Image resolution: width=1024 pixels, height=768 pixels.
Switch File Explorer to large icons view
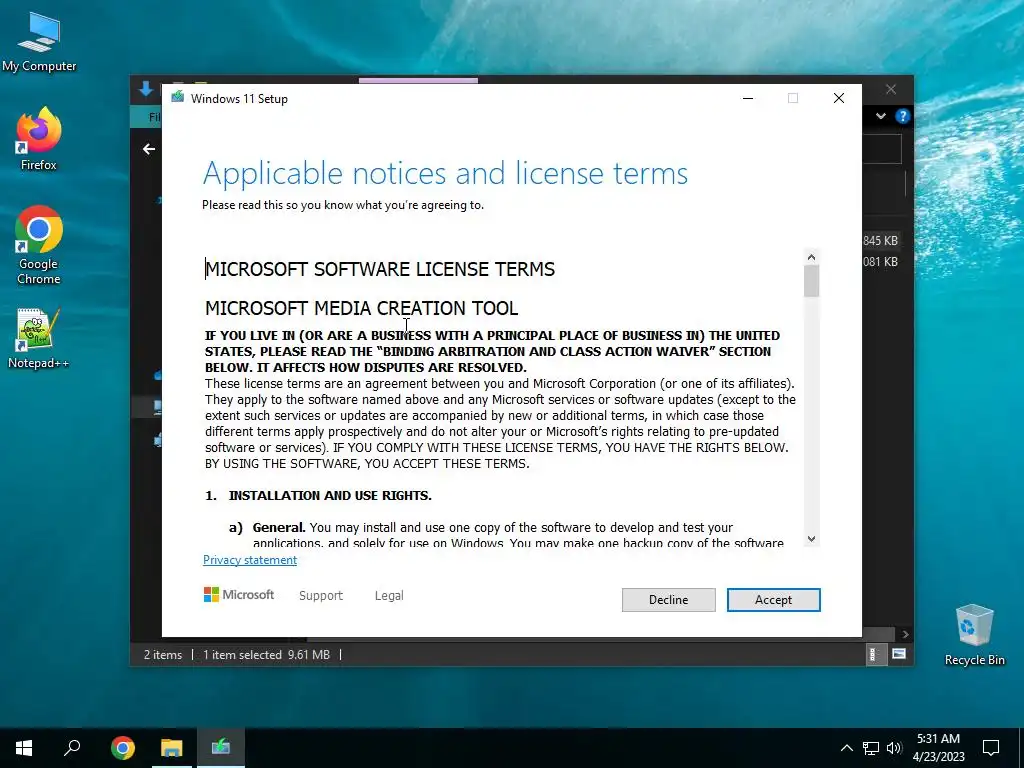(899, 654)
